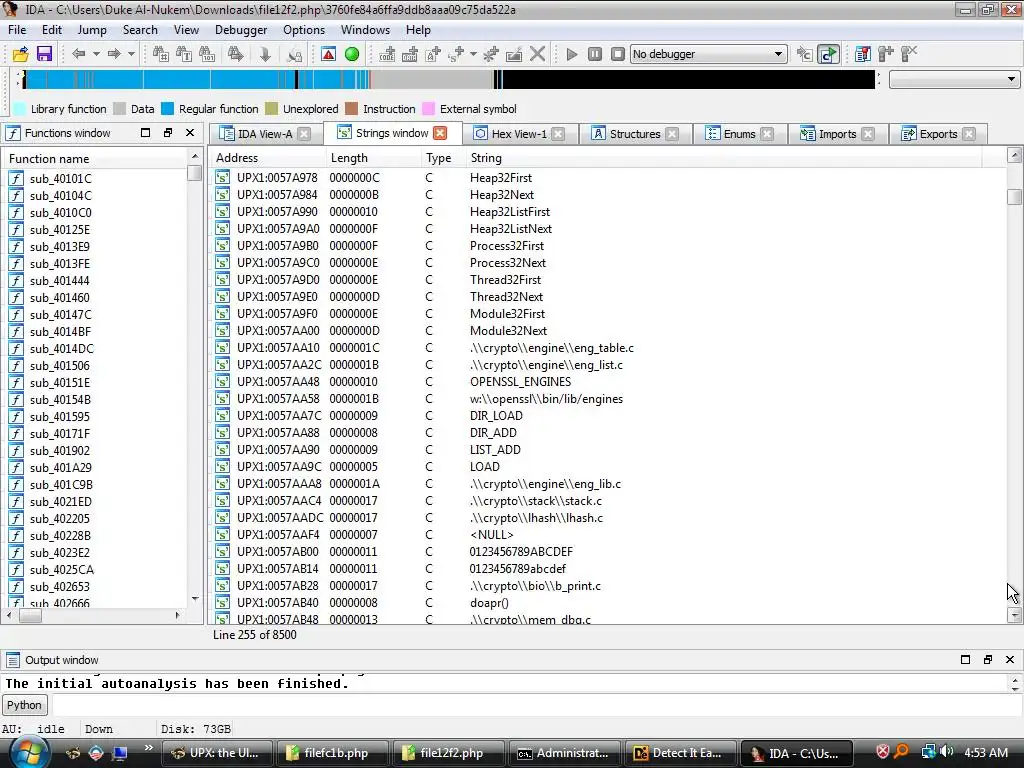Switch to the Exports tab

(938, 134)
